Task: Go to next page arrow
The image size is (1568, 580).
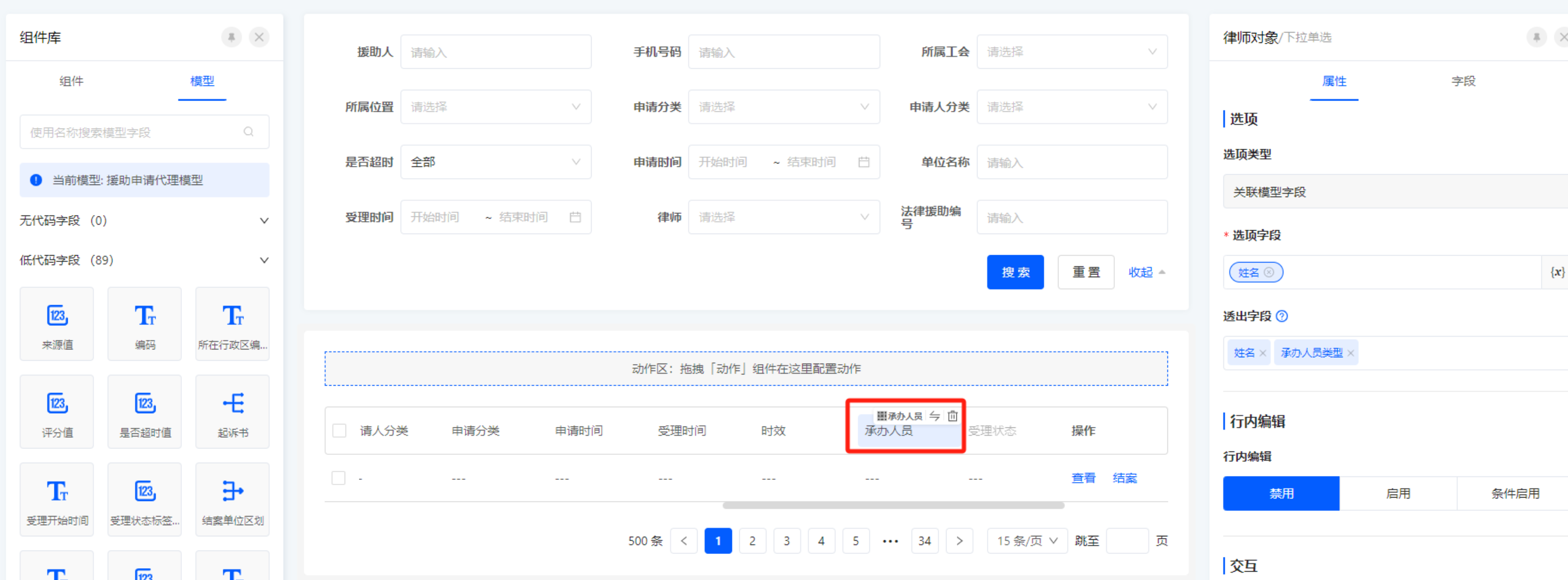Action: click(959, 541)
